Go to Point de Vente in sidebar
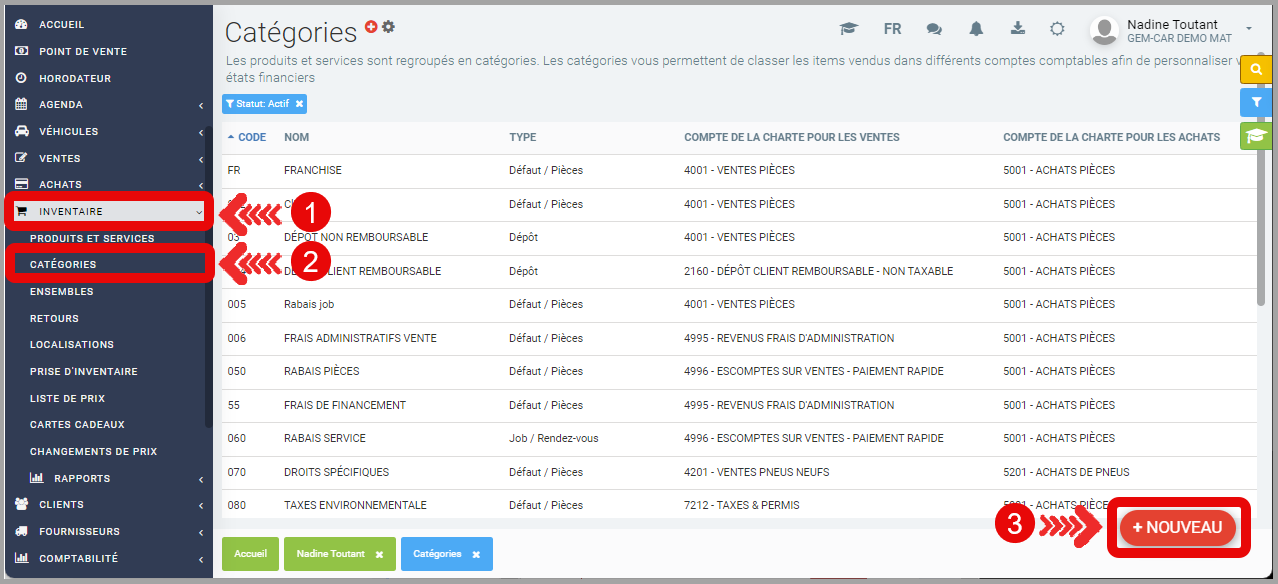This screenshot has height=584, width=1278. tap(82, 51)
